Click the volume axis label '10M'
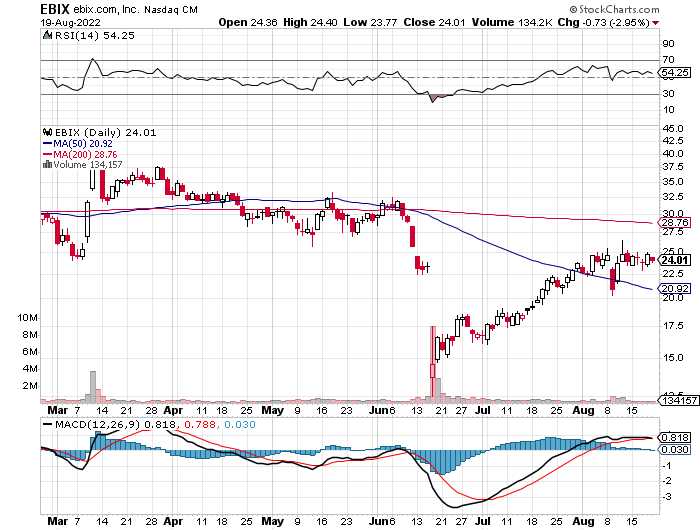 pyautogui.click(x=28, y=318)
